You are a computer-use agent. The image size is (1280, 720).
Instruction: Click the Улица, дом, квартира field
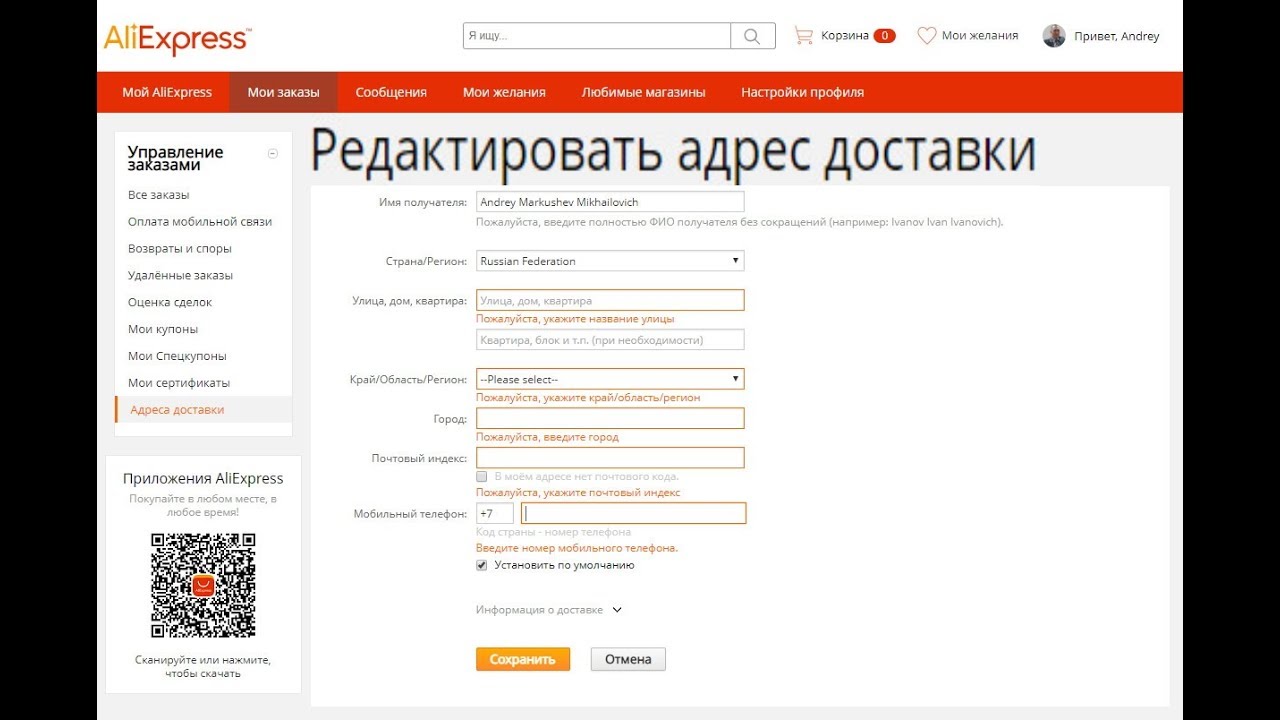tap(610, 300)
